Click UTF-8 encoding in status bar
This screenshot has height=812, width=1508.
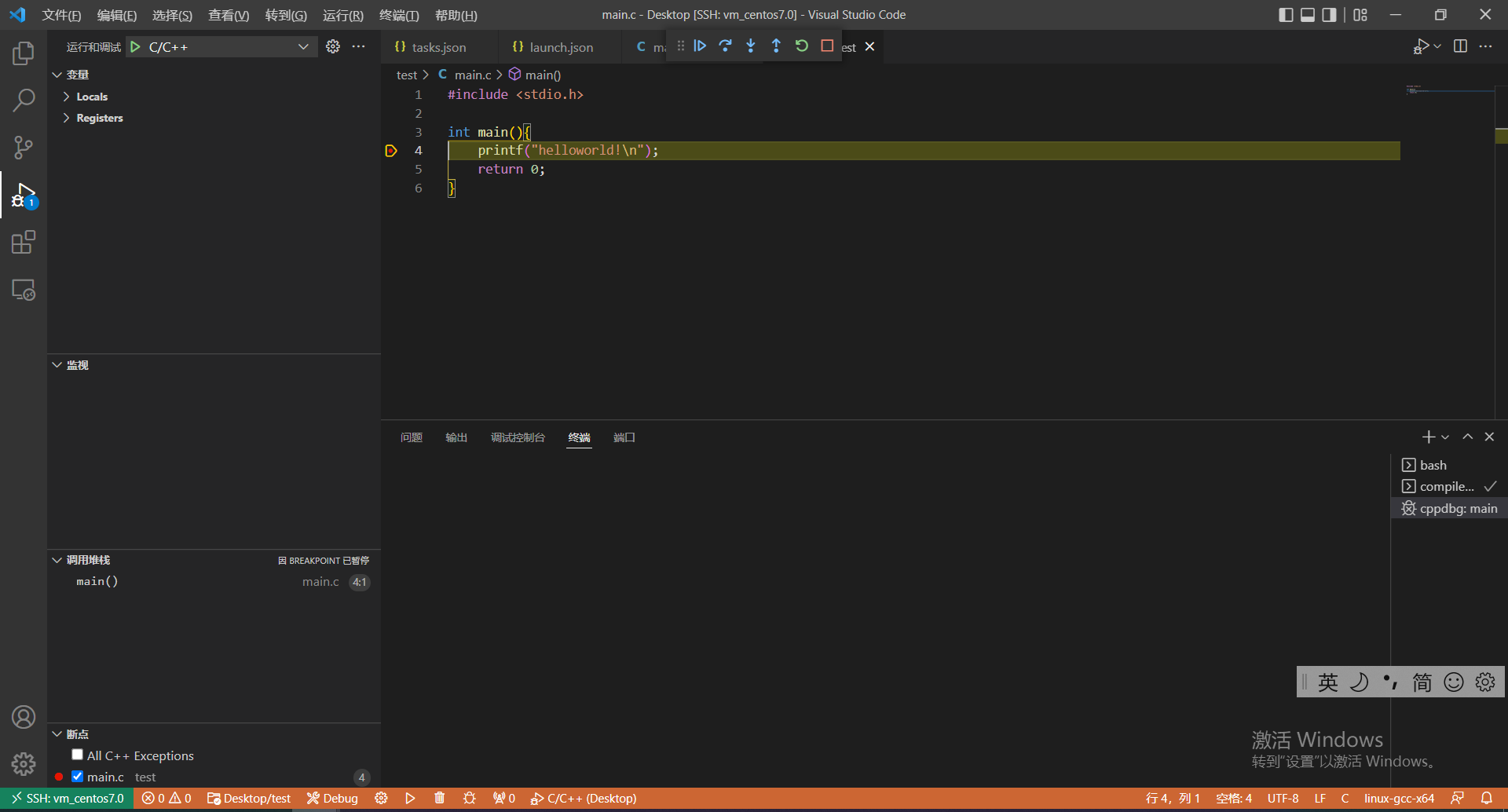[1283, 798]
